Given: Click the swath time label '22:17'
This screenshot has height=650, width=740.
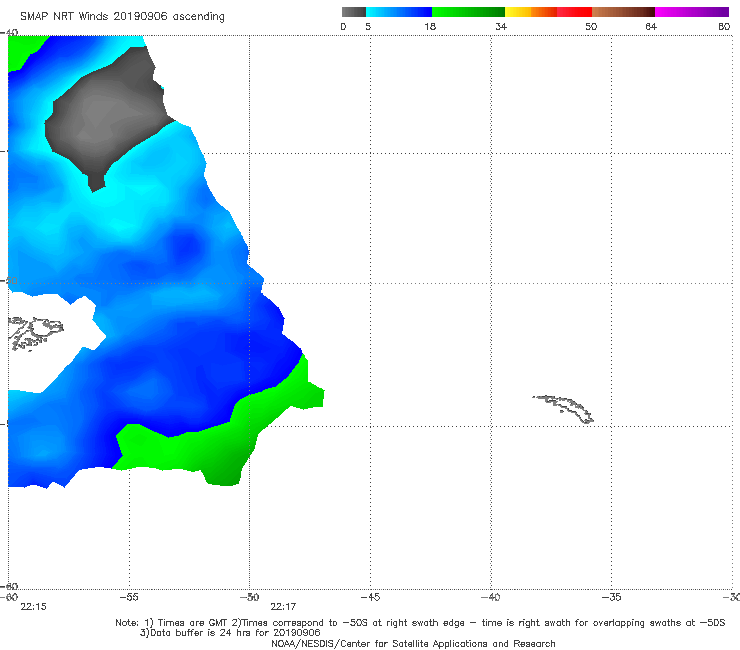Looking at the screenshot, I should 283,607.
